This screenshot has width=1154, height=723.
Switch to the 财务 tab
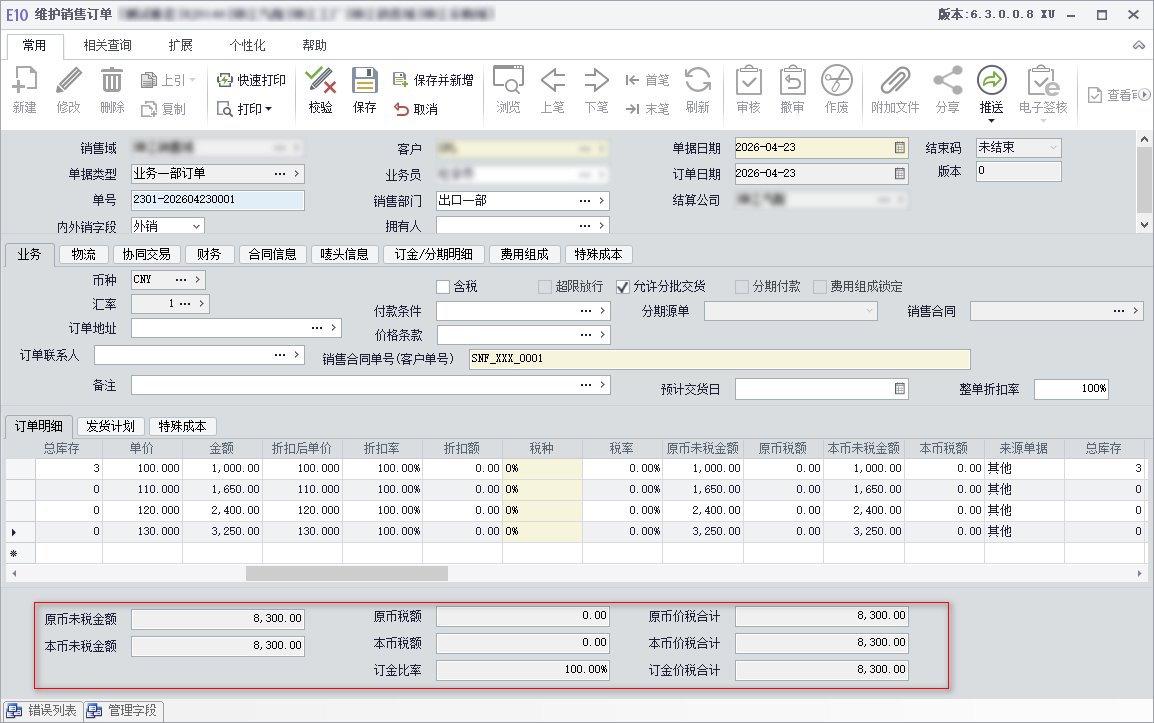[x=208, y=255]
